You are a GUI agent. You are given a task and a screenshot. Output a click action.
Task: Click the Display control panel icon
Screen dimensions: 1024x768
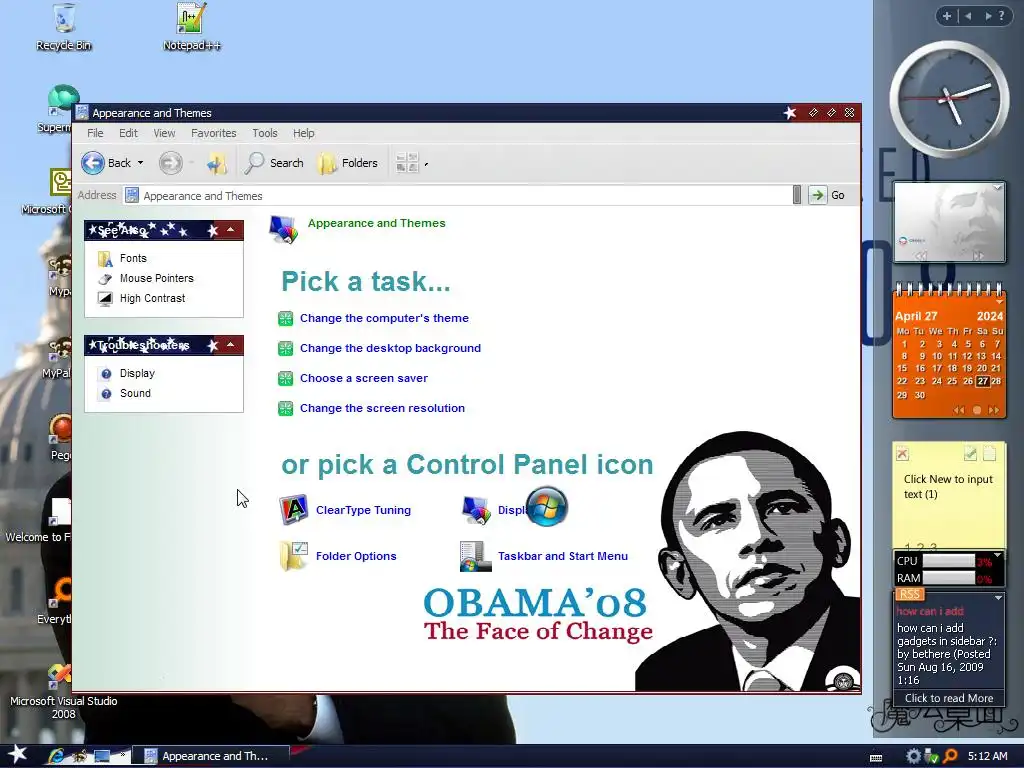pos(475,510)
